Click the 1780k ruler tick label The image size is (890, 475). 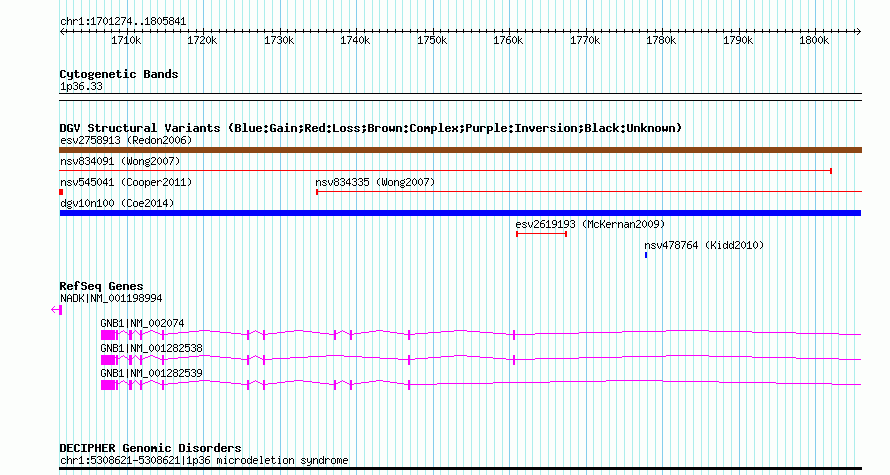pyautogui.click(x=661, y=41)
